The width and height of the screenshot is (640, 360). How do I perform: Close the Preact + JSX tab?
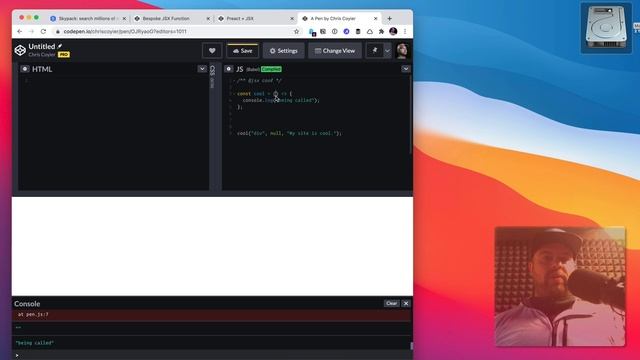tap(292, 18)
